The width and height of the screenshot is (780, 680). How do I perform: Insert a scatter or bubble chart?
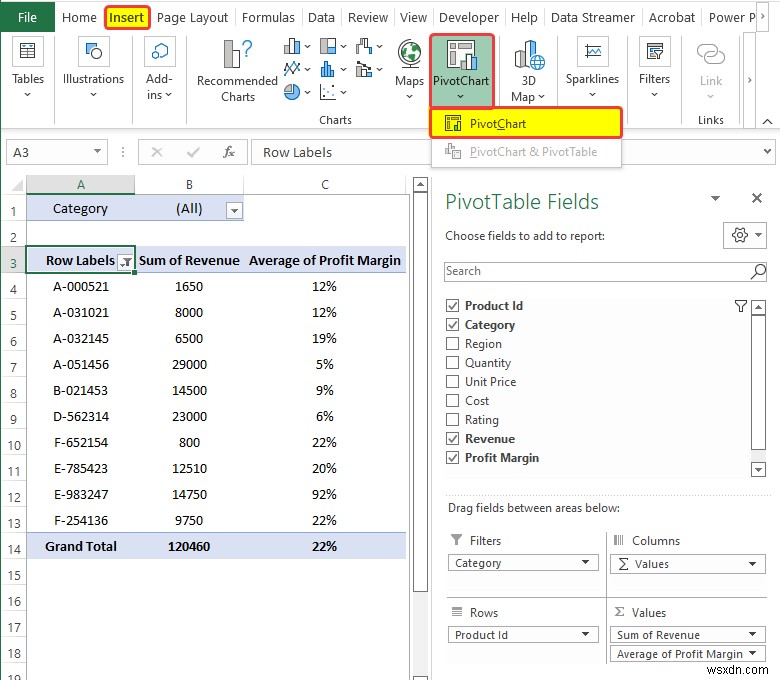pos(333,92)
